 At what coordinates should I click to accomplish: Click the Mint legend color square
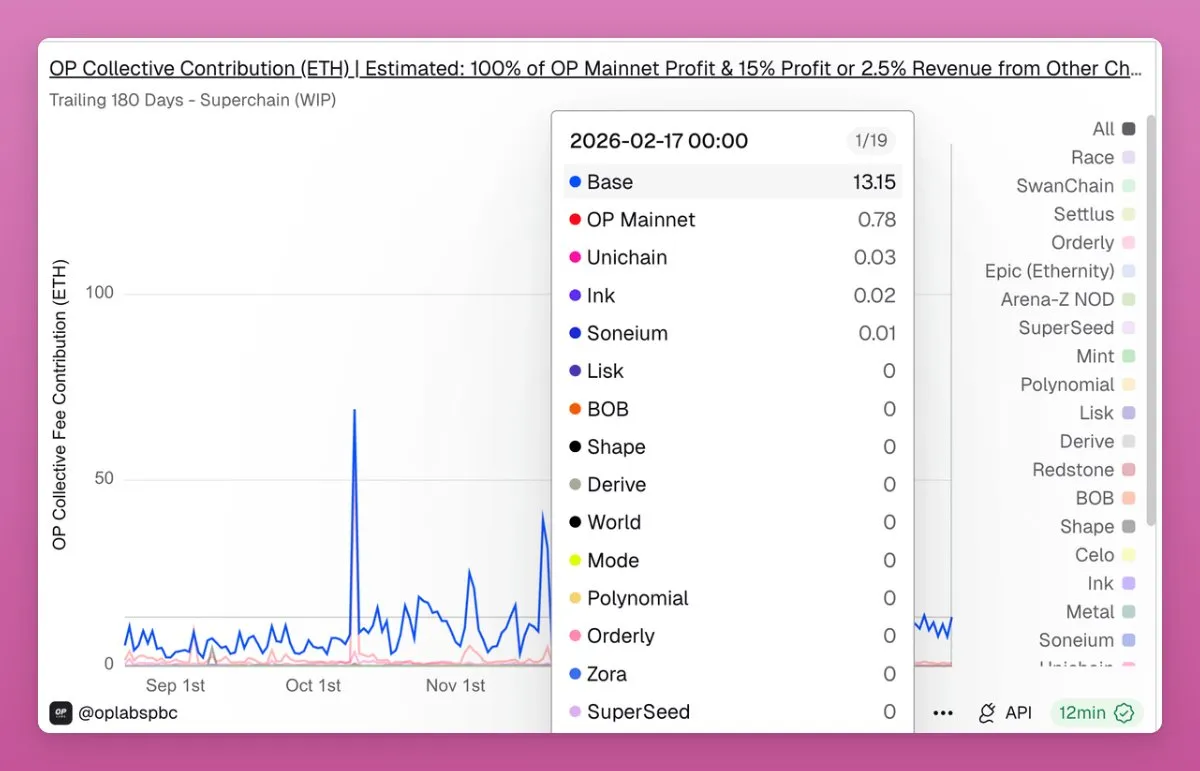point(1128,357)
